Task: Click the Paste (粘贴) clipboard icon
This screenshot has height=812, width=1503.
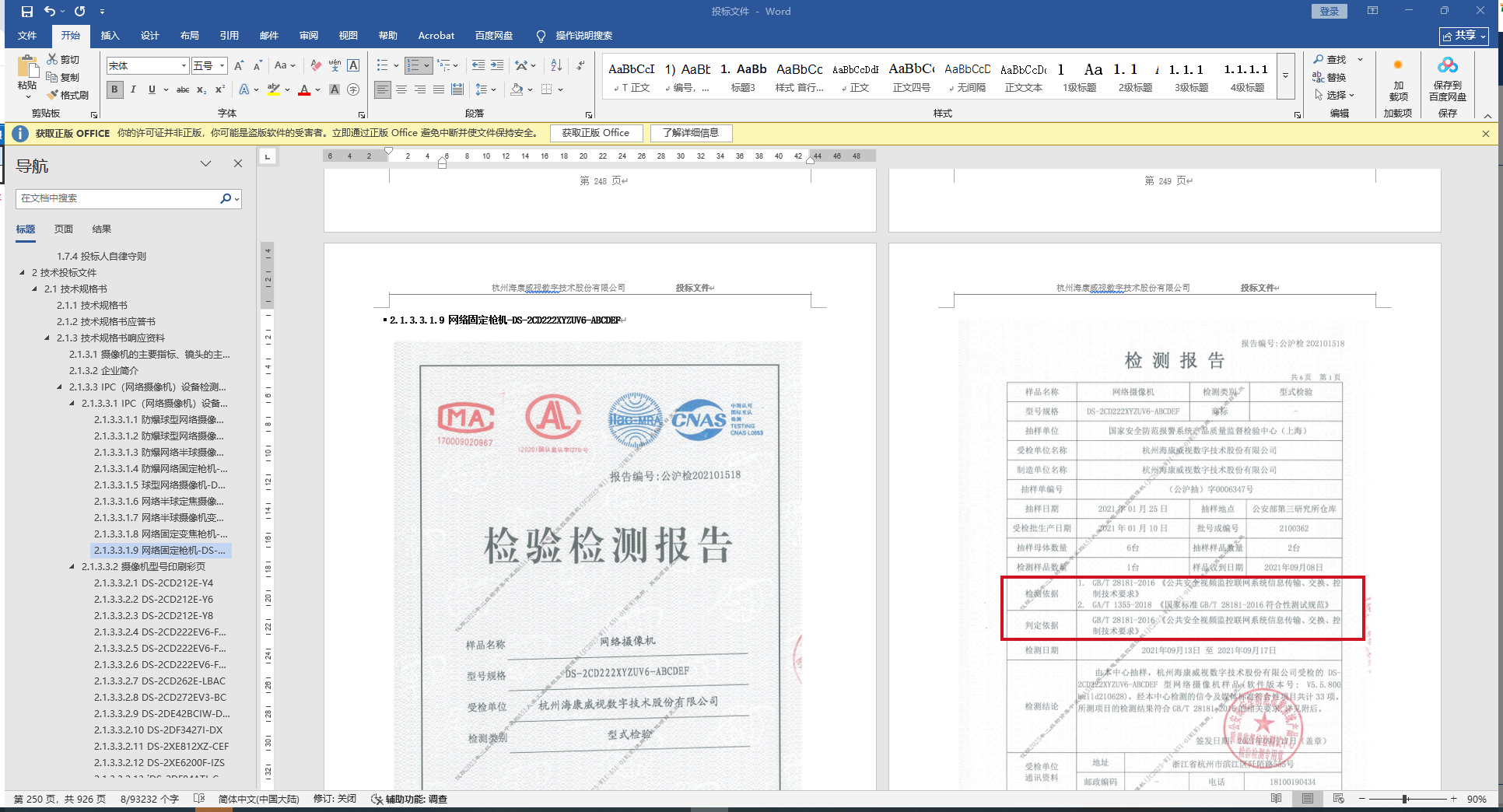Action: (x=28, y=67)
